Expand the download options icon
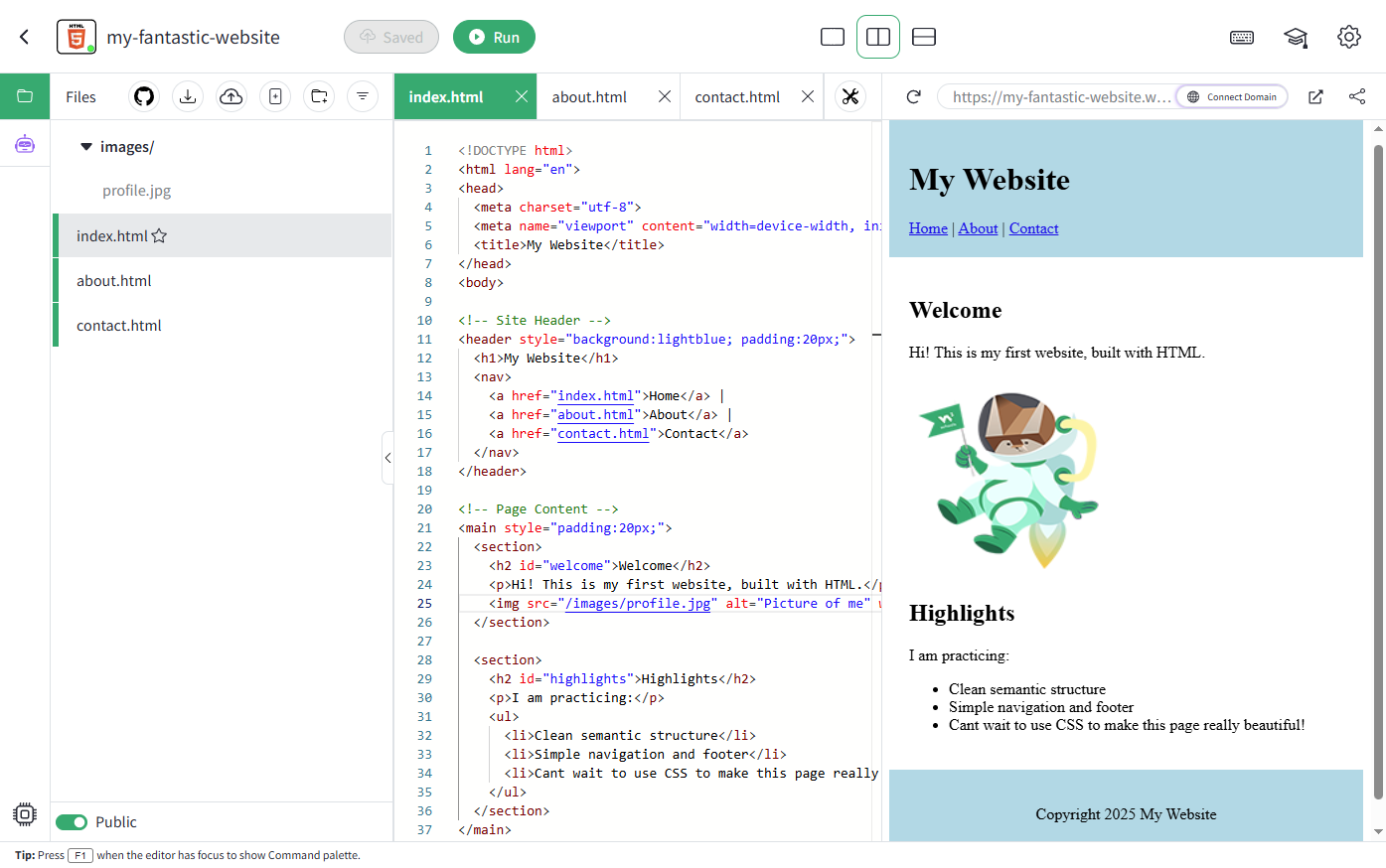The image size is (1386, 868). click(188, 96)
